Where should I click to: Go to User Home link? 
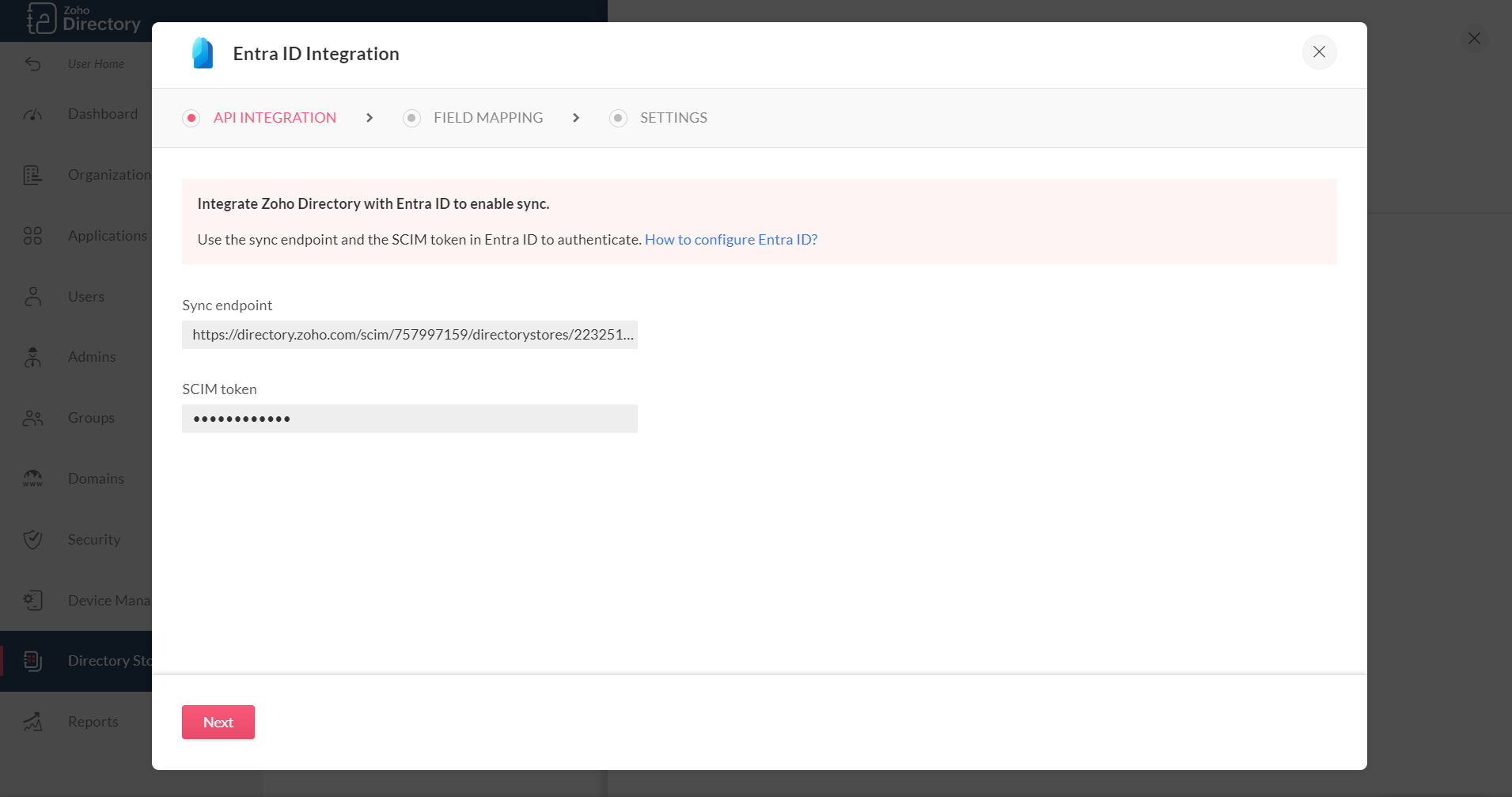(96, 64)
